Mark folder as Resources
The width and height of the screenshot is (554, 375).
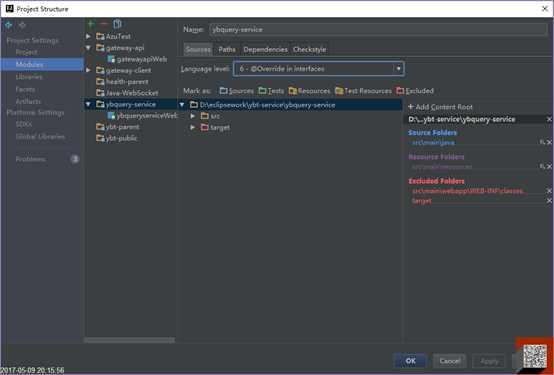309,91
